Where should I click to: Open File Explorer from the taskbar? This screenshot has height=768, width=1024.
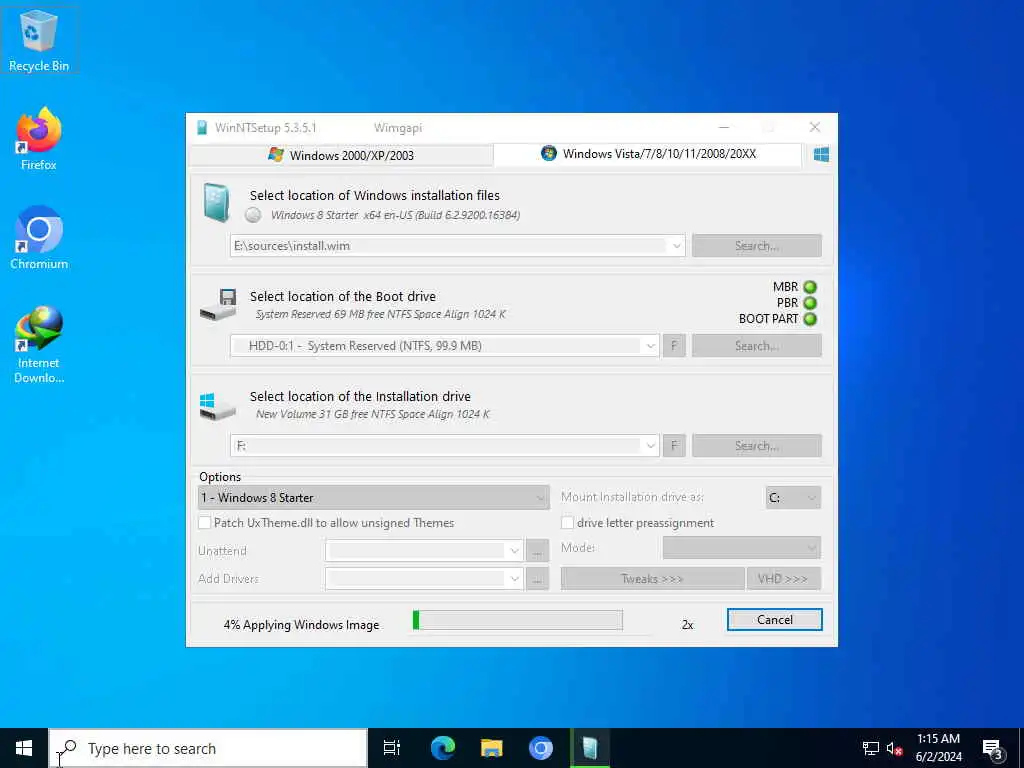point(491,748)
